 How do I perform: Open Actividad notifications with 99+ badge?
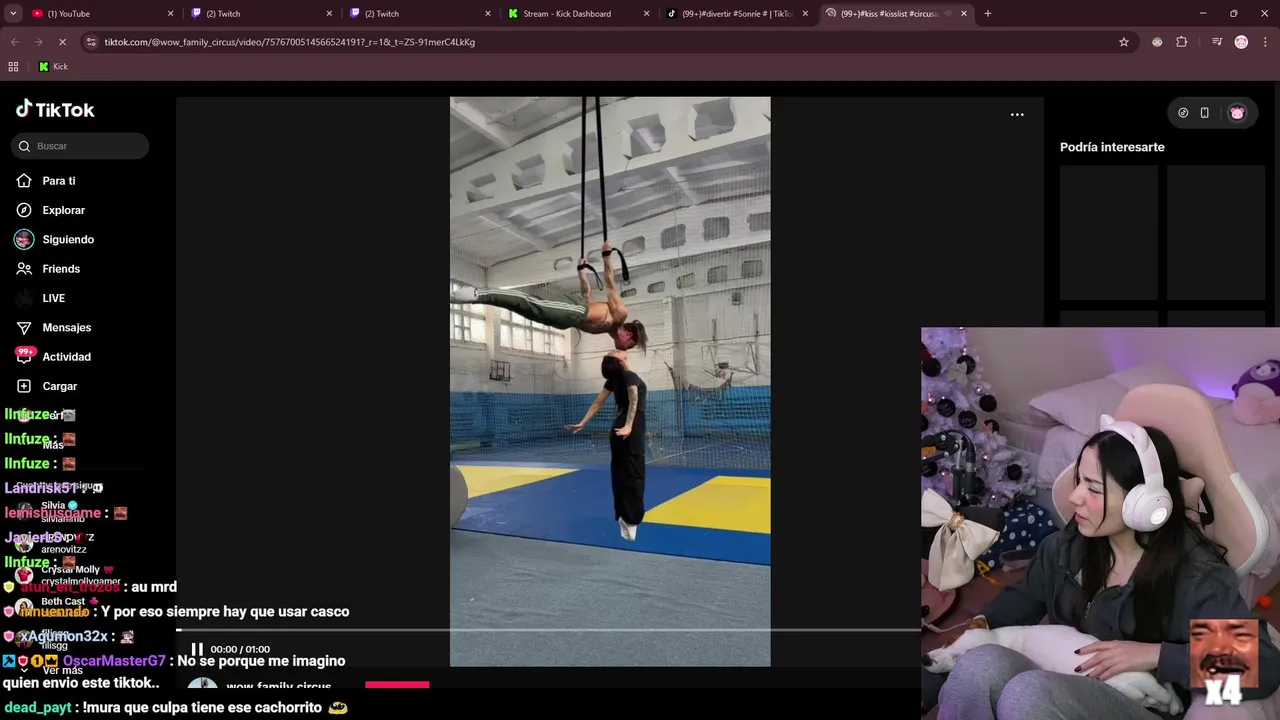pyautogui.click(x=66, y=357)
